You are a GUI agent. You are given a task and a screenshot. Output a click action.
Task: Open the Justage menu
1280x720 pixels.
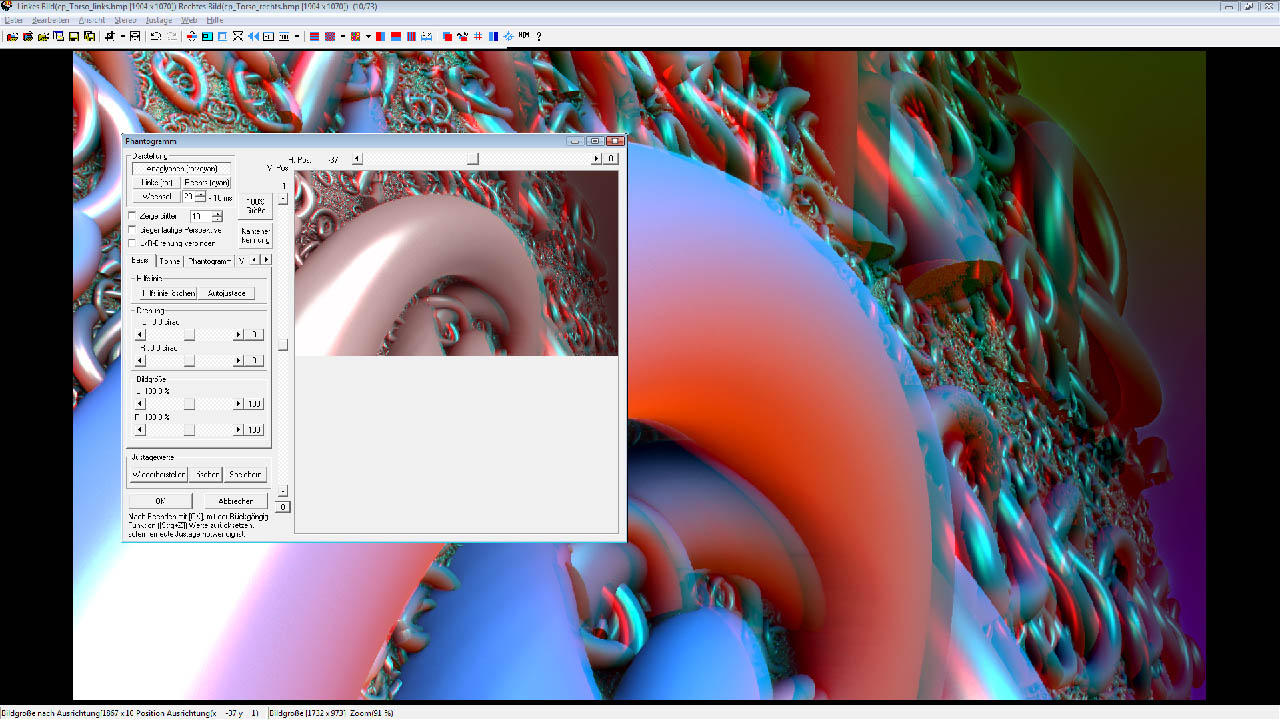click(x=159, y=20)
